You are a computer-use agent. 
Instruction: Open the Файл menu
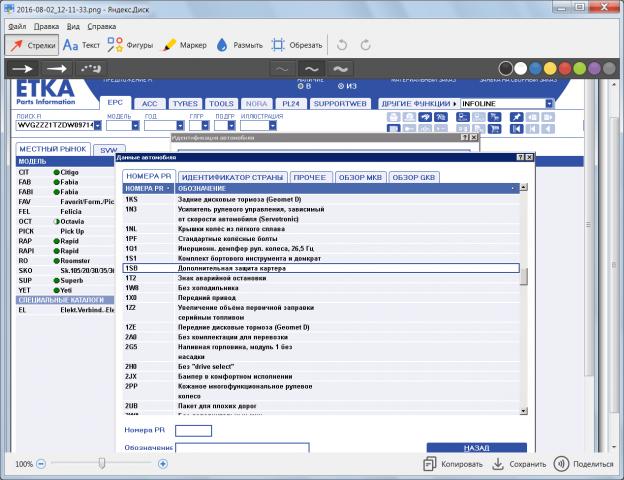click(17, 27)
